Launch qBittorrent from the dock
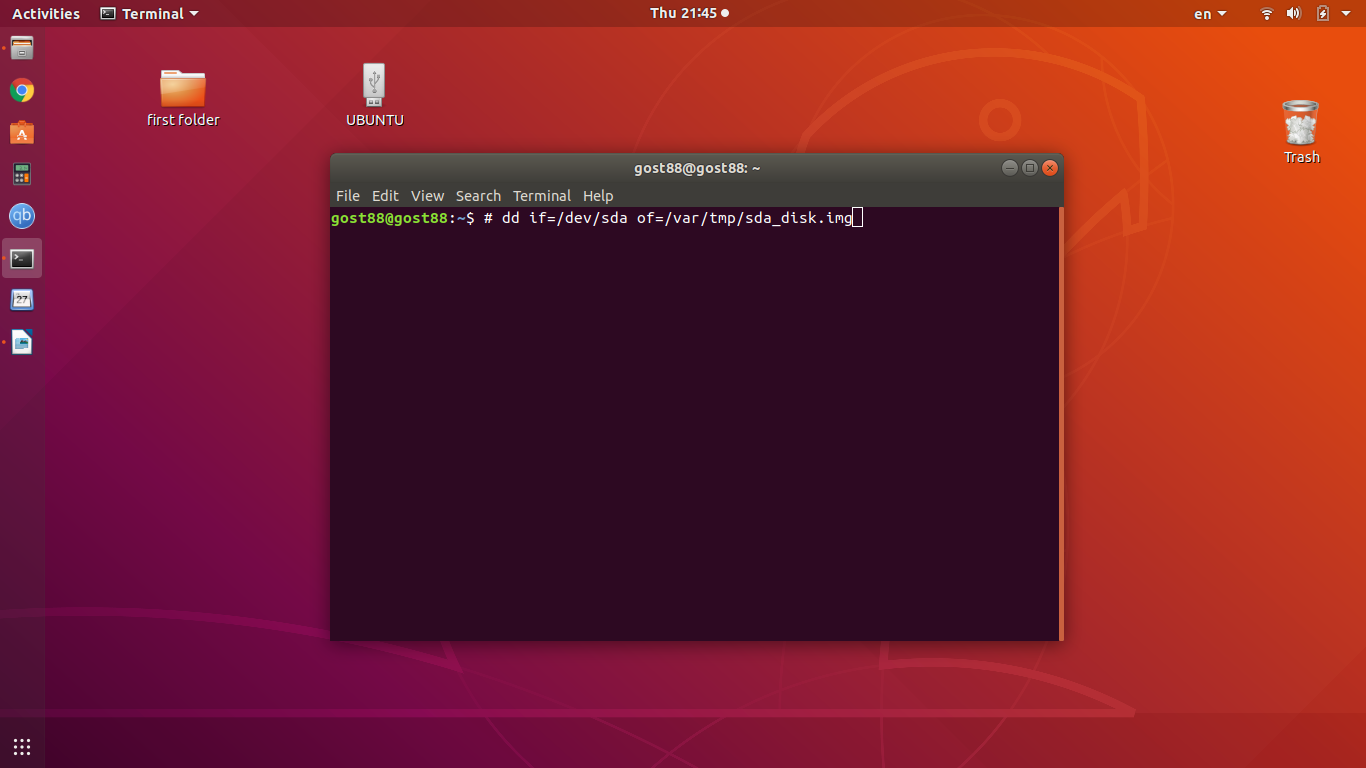The width and height of the screenshot is (1366, 768). click(x=22, y=216)
